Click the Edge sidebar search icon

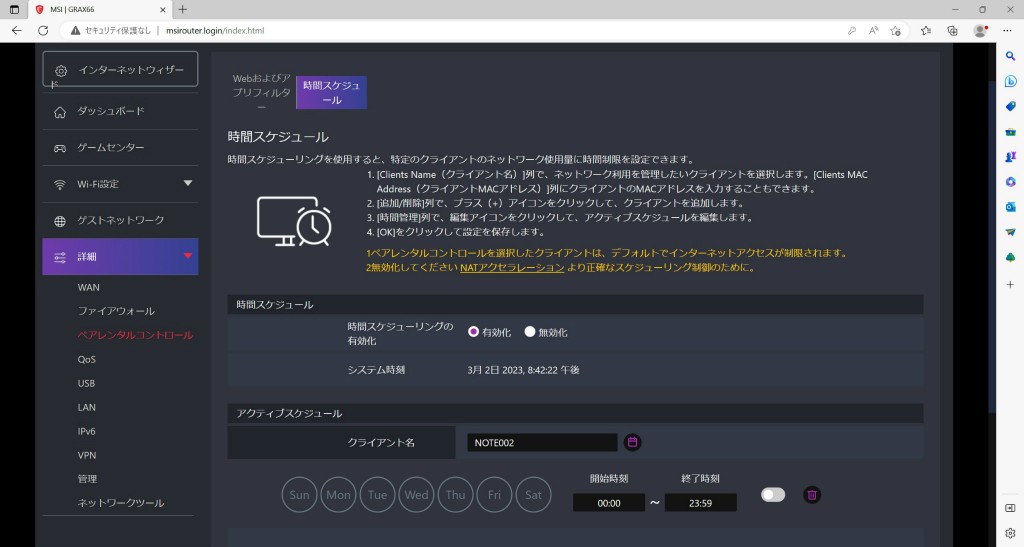(1010, 56)
